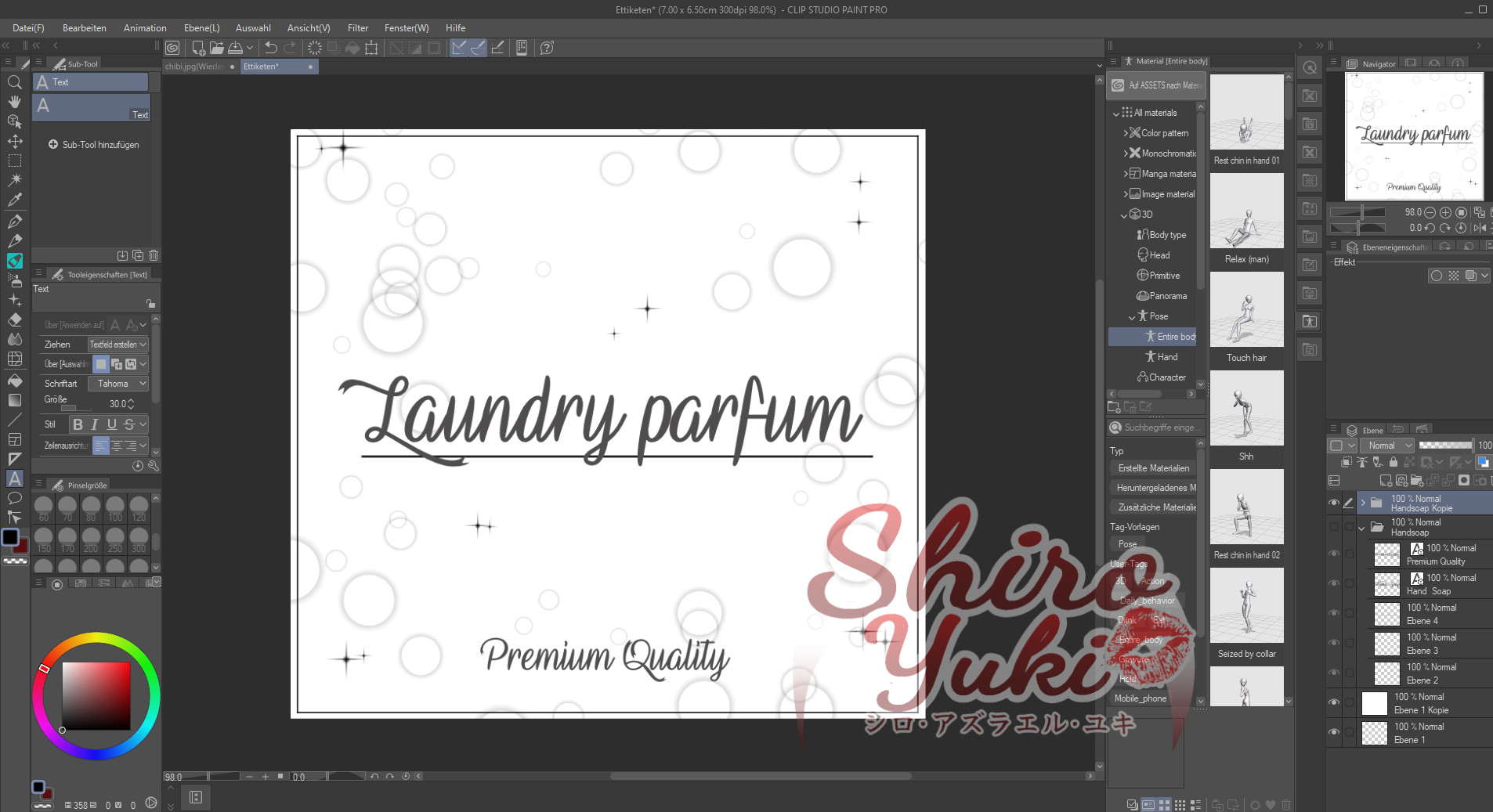Apply Underline text style
The image size is (1493, 812).
pyautogui.click(x=112, y=424)
